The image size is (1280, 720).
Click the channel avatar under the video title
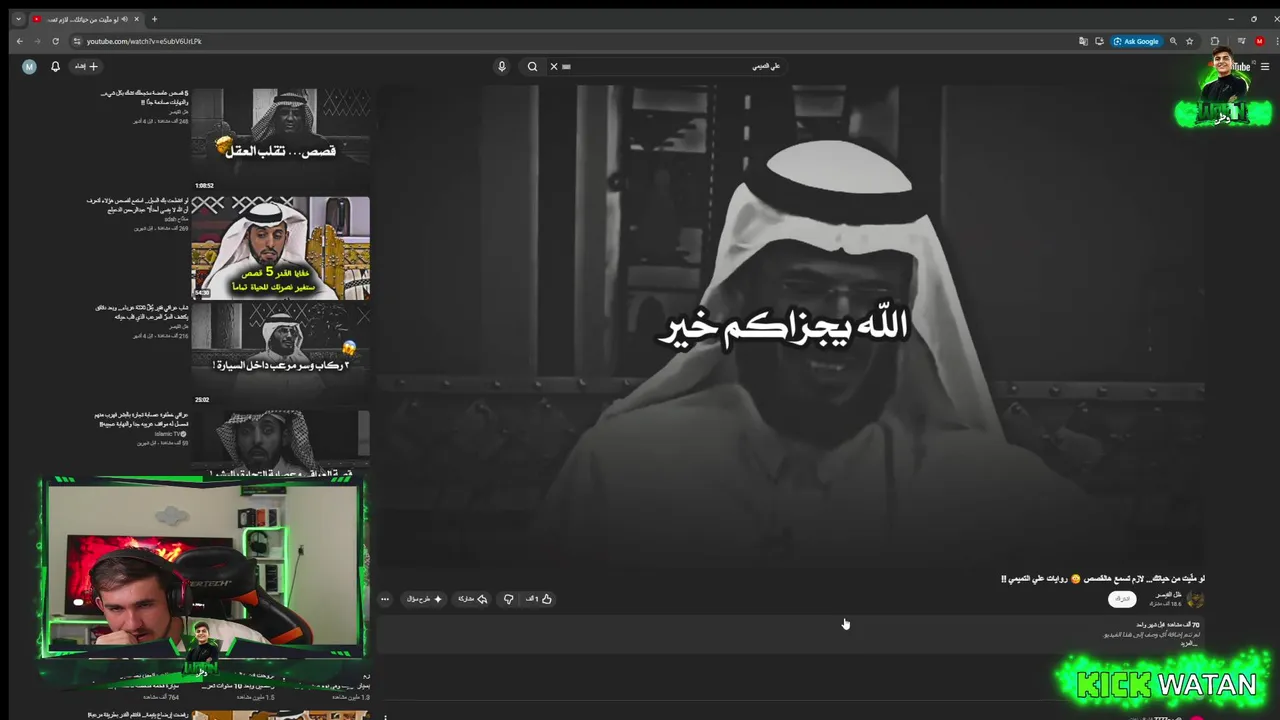(1195, 599)
